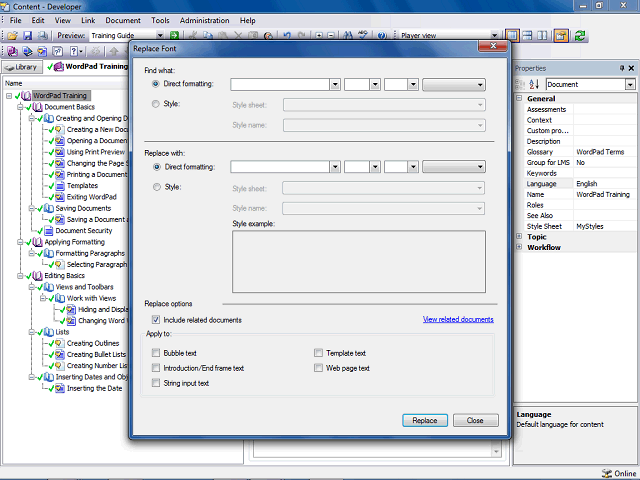This screenshot has width=640, height=480.
Task: Pin the Properties pane with pushpin
Action: (x=622, y=68)
